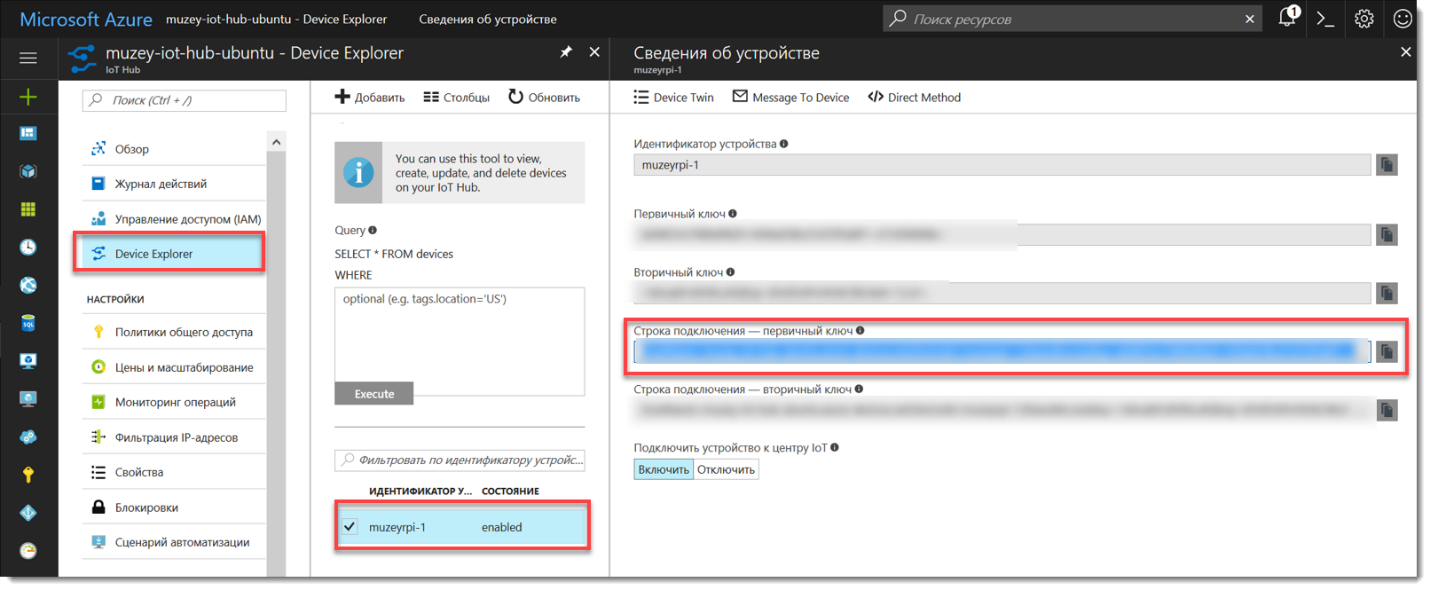Select Отключить to disable the device

[726, 469]
